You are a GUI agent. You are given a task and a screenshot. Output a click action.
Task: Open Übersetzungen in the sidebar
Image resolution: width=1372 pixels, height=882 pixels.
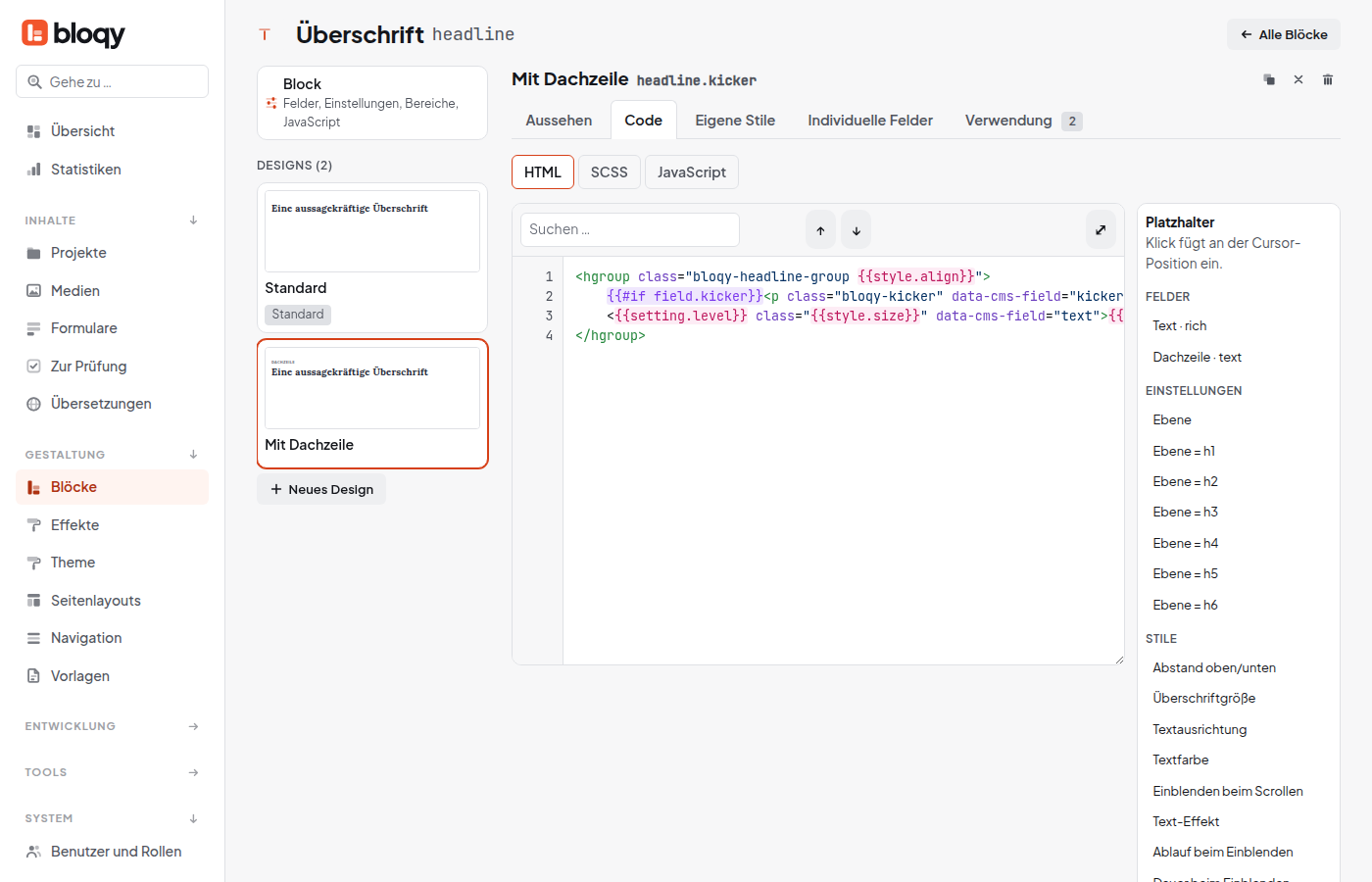113,404
